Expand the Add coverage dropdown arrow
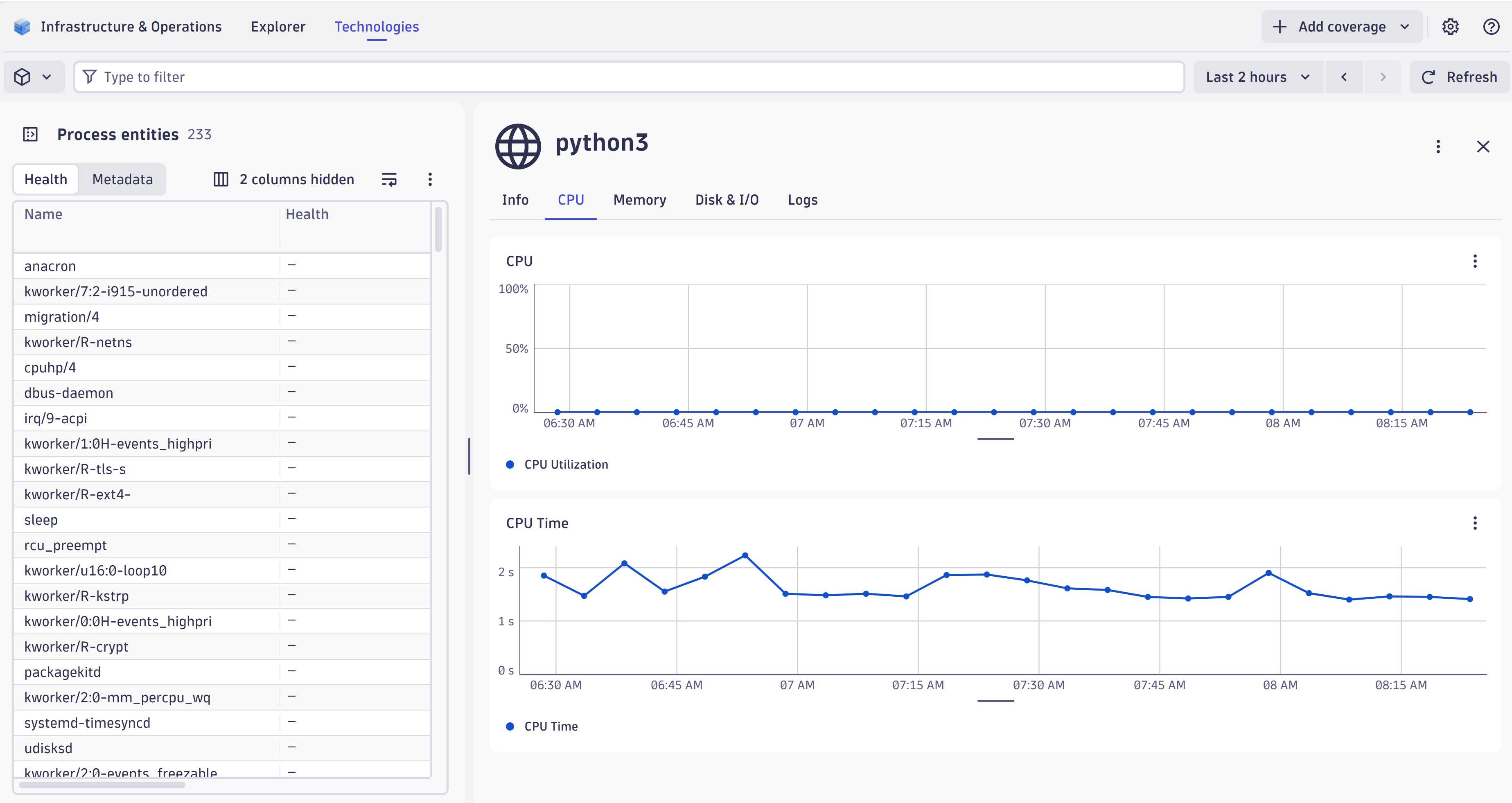This screenshot has width=1512, height=803. click(1404, 27)
